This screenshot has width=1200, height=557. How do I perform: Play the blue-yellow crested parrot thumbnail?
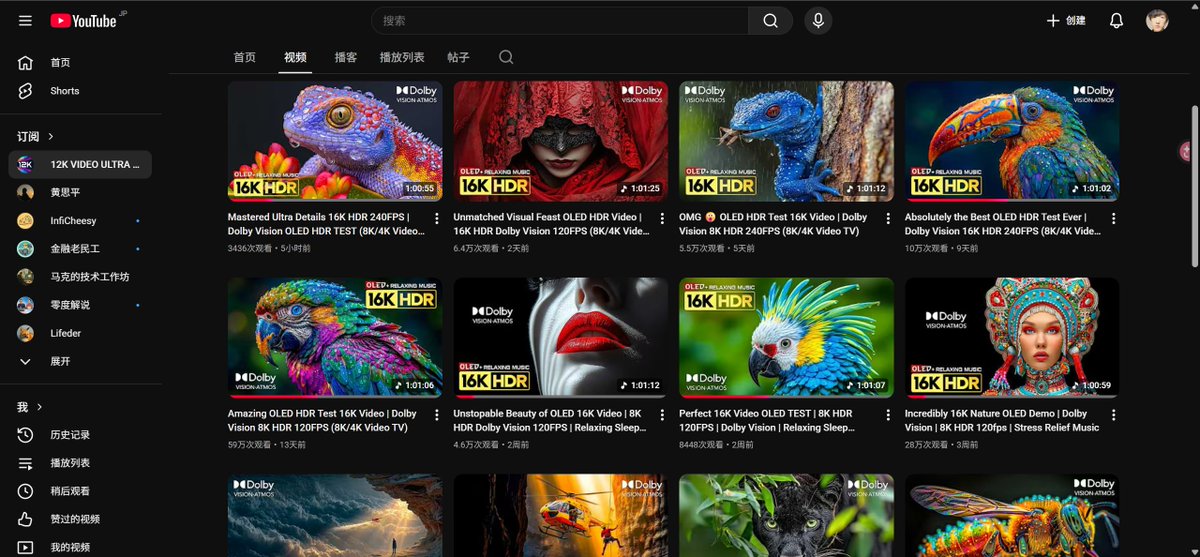pyautogui.click(x=786, y=338)
